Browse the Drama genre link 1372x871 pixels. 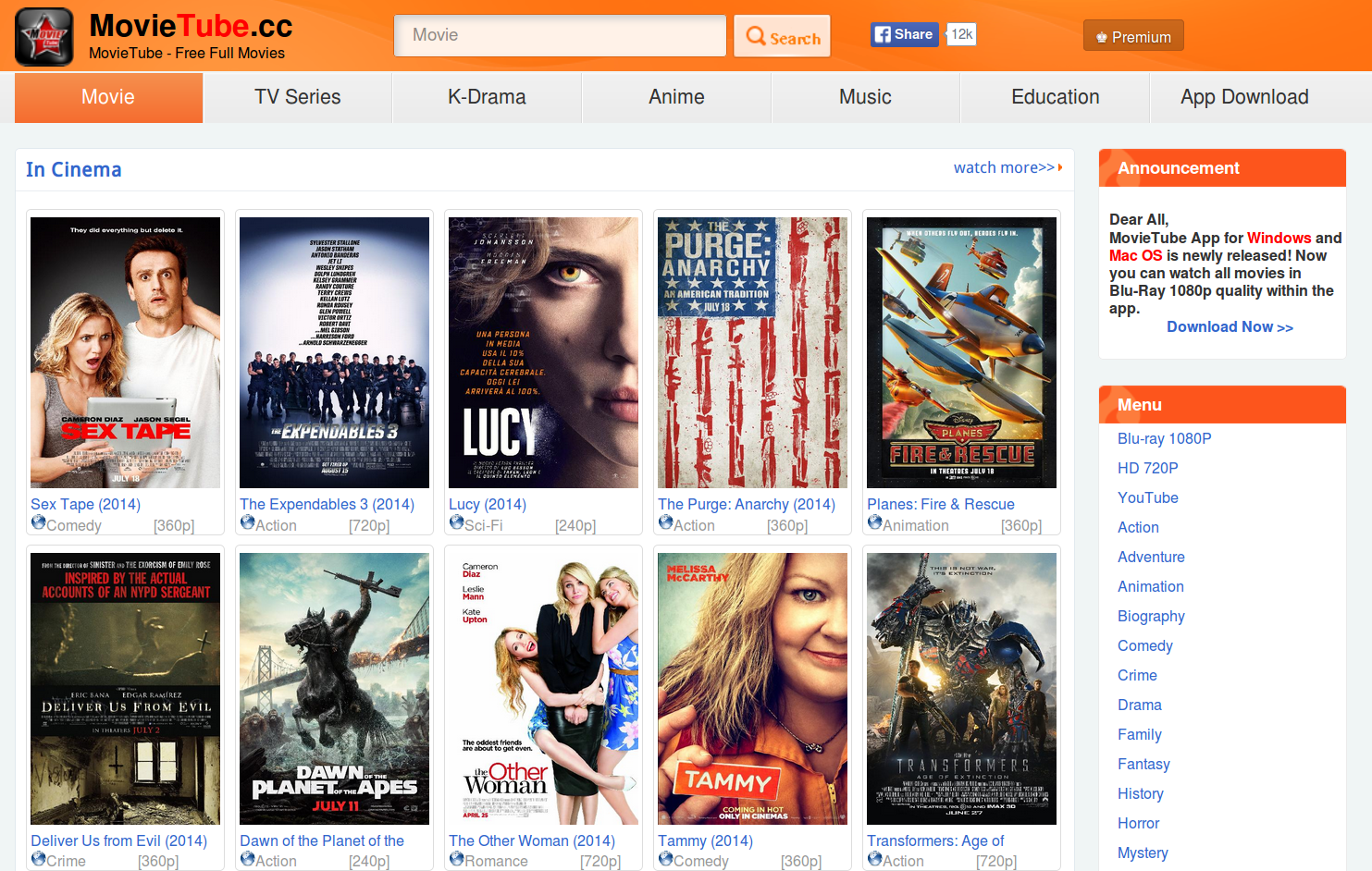pos(1140,705)
